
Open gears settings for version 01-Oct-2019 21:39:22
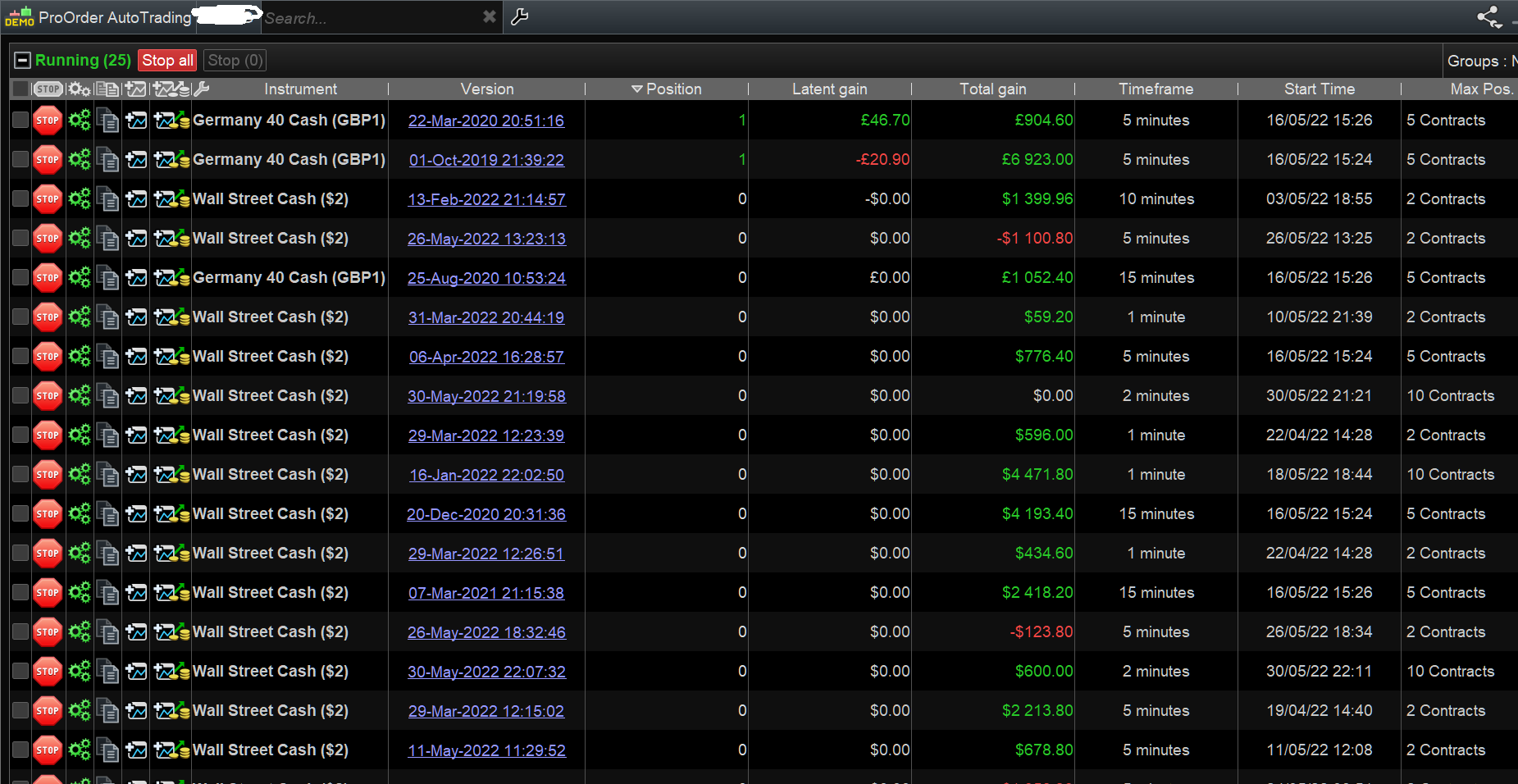[80, 160]
